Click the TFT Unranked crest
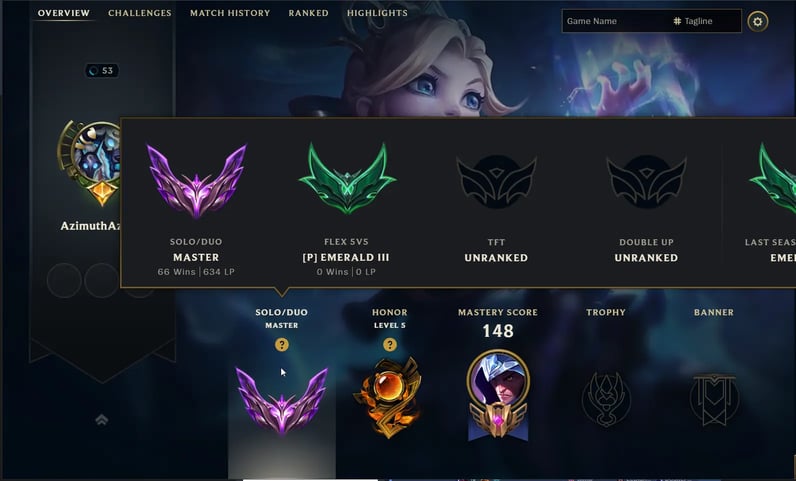 (x=496, y=182)
